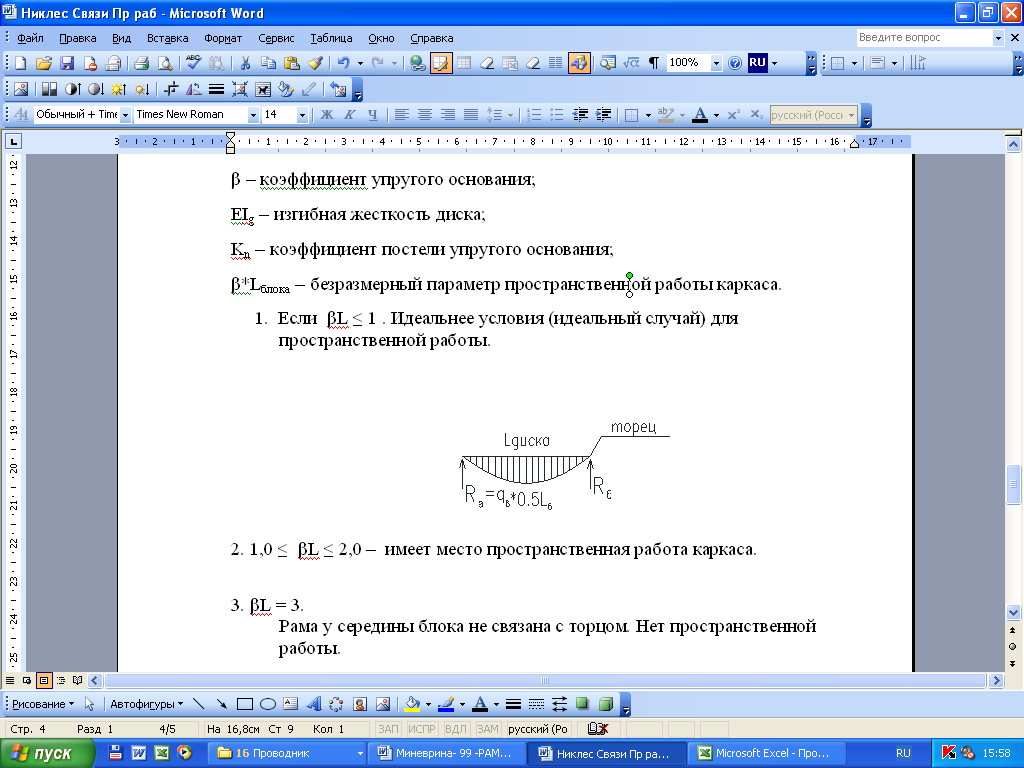Open Word help question mark
The image size is (1024, 768).
[x=735, y=63]
